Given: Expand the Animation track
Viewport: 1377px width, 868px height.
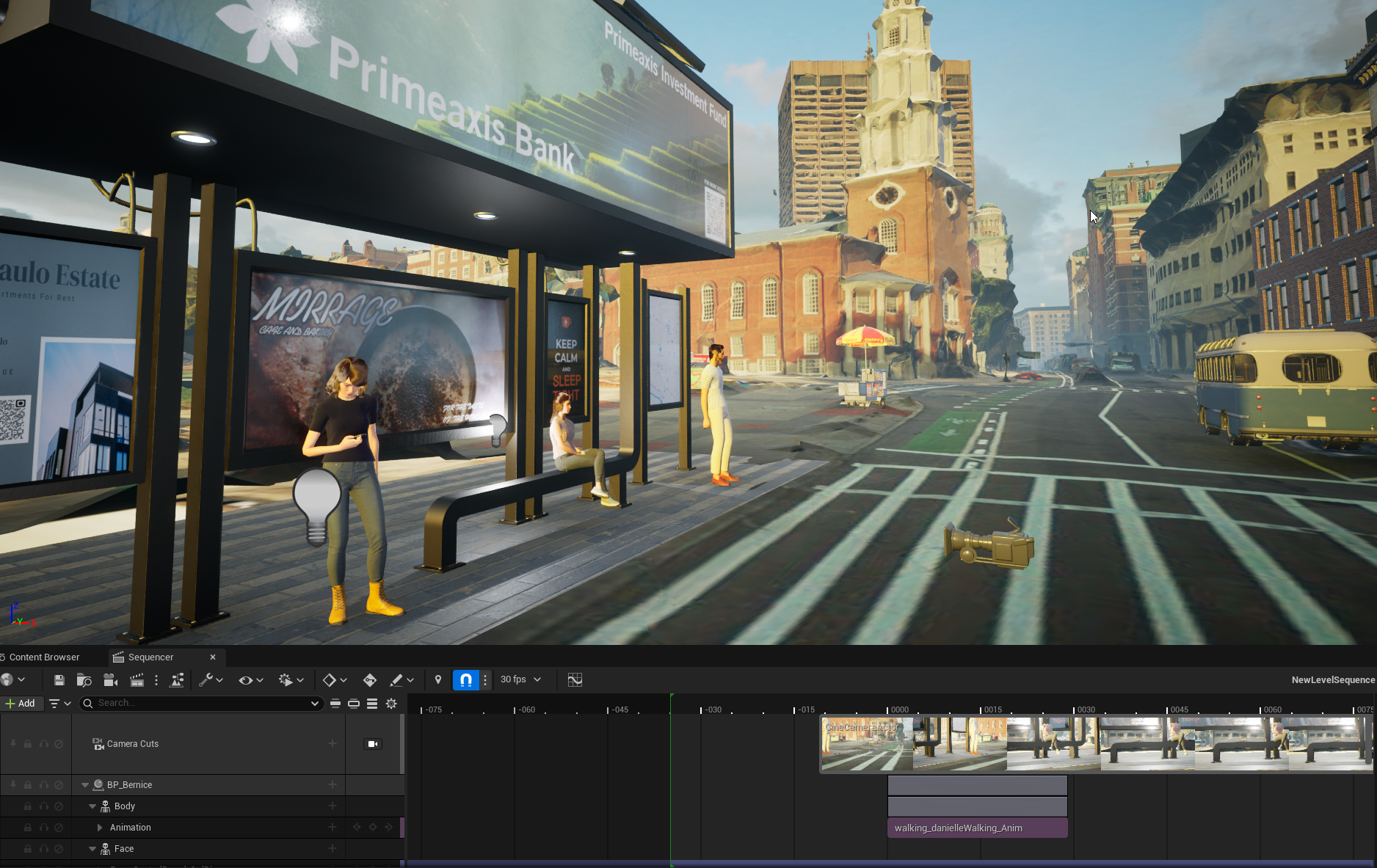Looking at the screenshot, I should coord(100,828).
